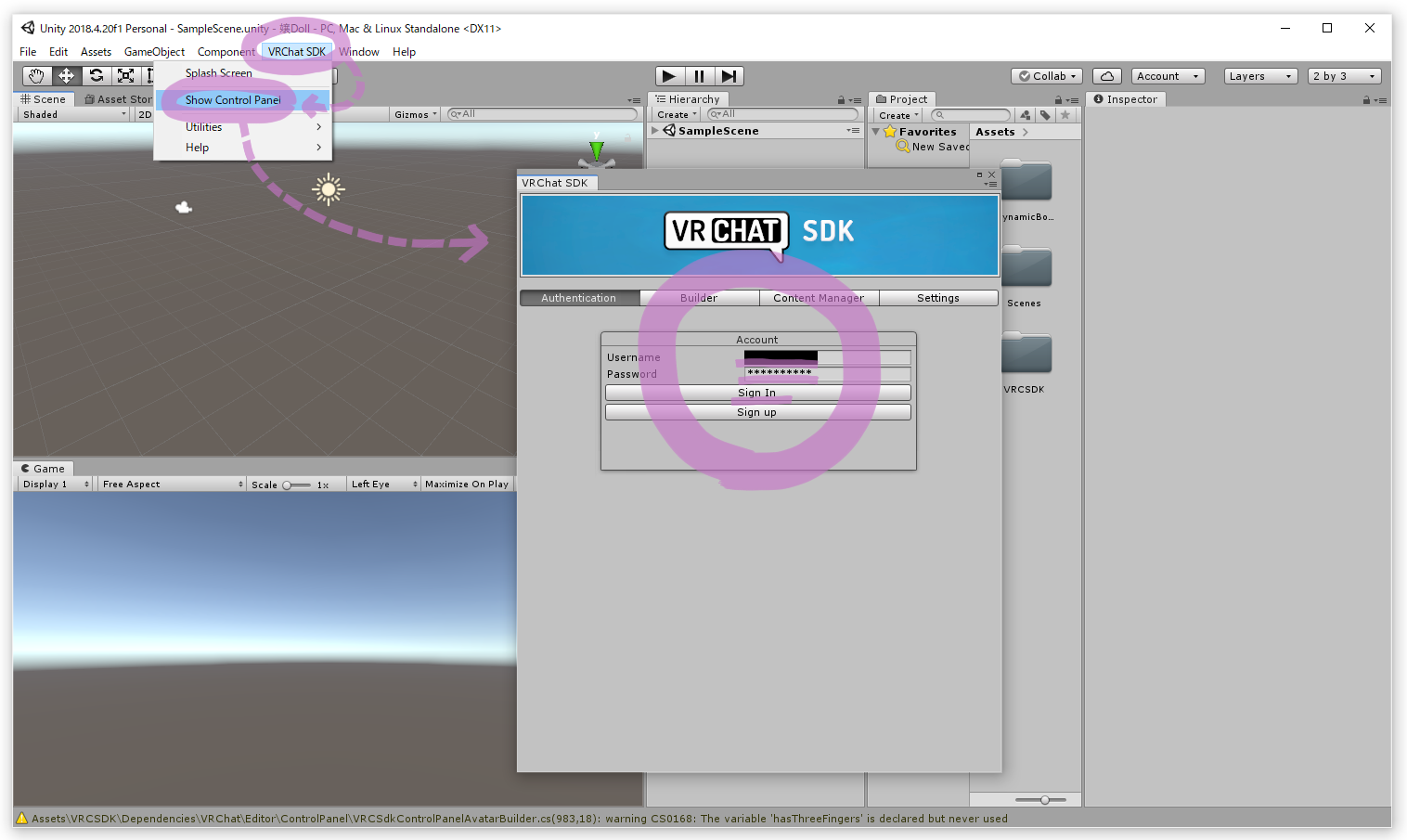This screenshot has height=840, width=1407.
Task: Open the Layers dropdown
Action: pyautogui.click(x=1260, y=76)
